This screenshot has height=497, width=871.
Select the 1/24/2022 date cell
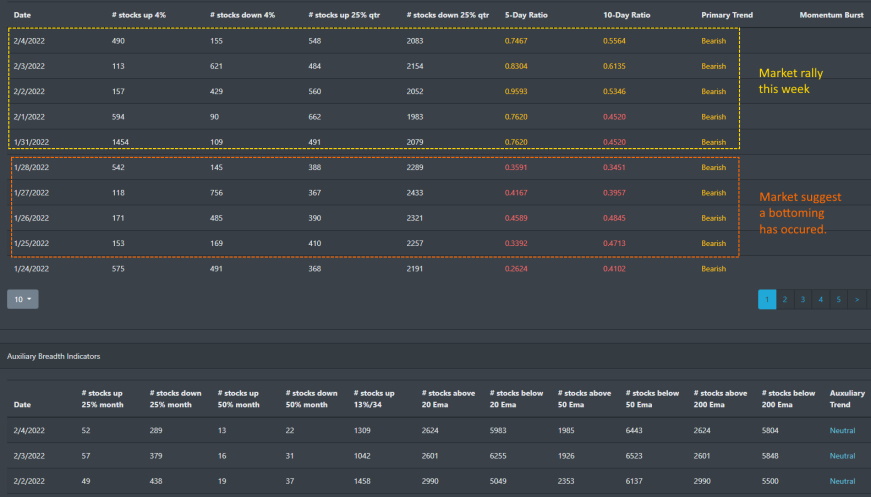31,269
